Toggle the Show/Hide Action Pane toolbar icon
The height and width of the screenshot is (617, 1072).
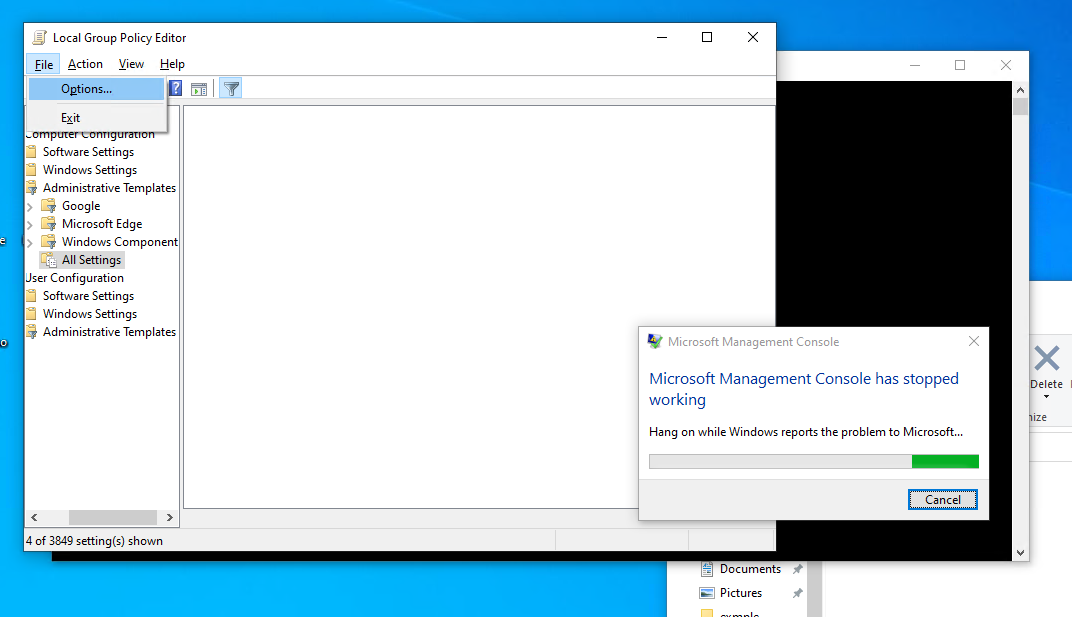click(x=199, y=89)
